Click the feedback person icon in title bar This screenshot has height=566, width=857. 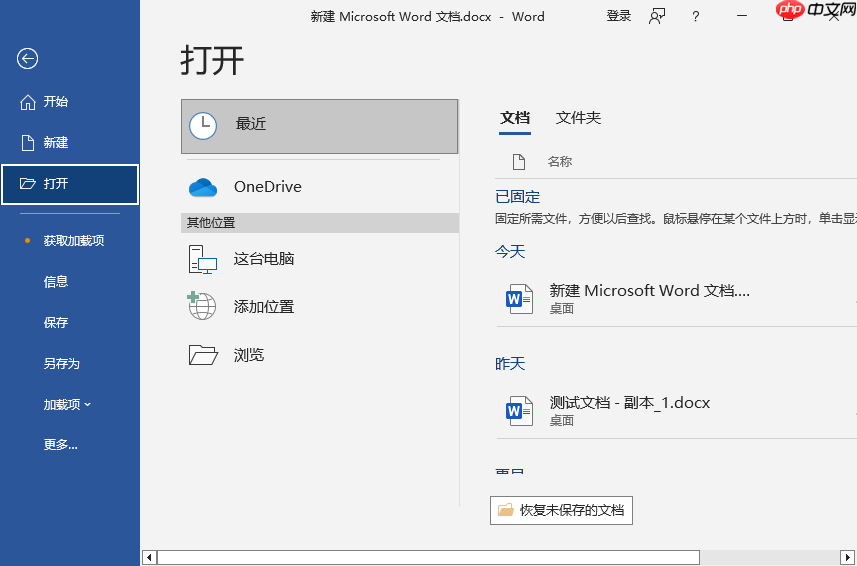point(657,17)
